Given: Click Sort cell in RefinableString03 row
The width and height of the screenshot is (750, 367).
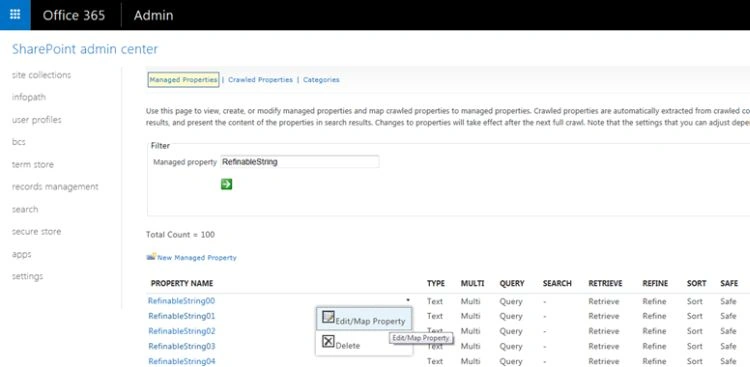Looking at the screenshot, I should pyautogui.click(x=695, y=346).
